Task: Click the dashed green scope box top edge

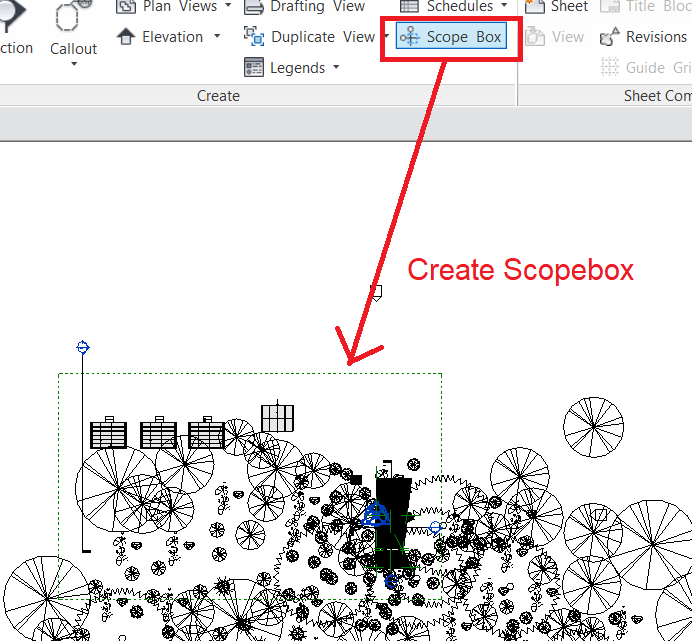Action: tap(250, 373)
